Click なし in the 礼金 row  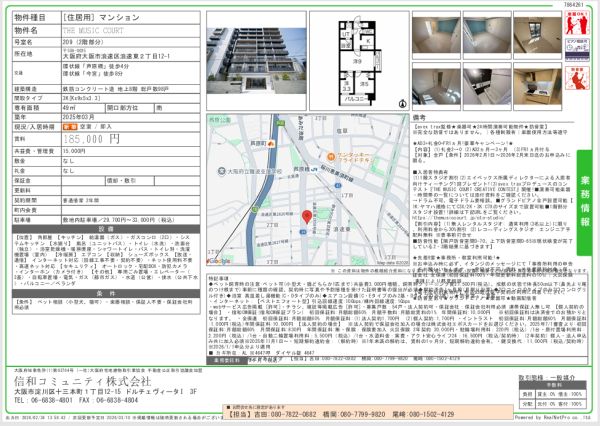(68, 171)
